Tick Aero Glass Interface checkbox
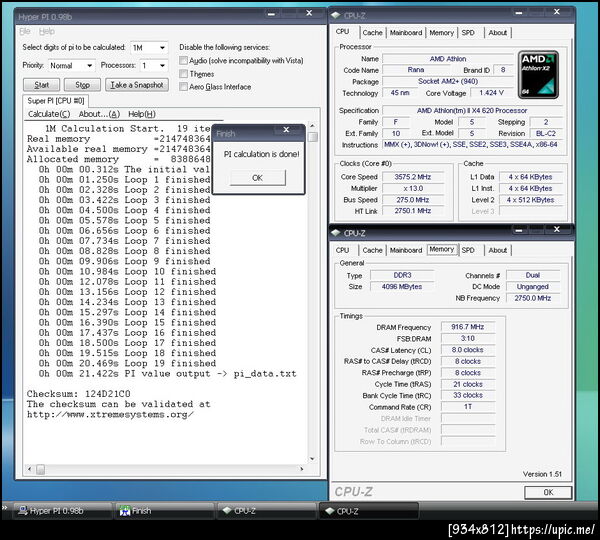Screen dimensions: 600x540 pos(184,86)
